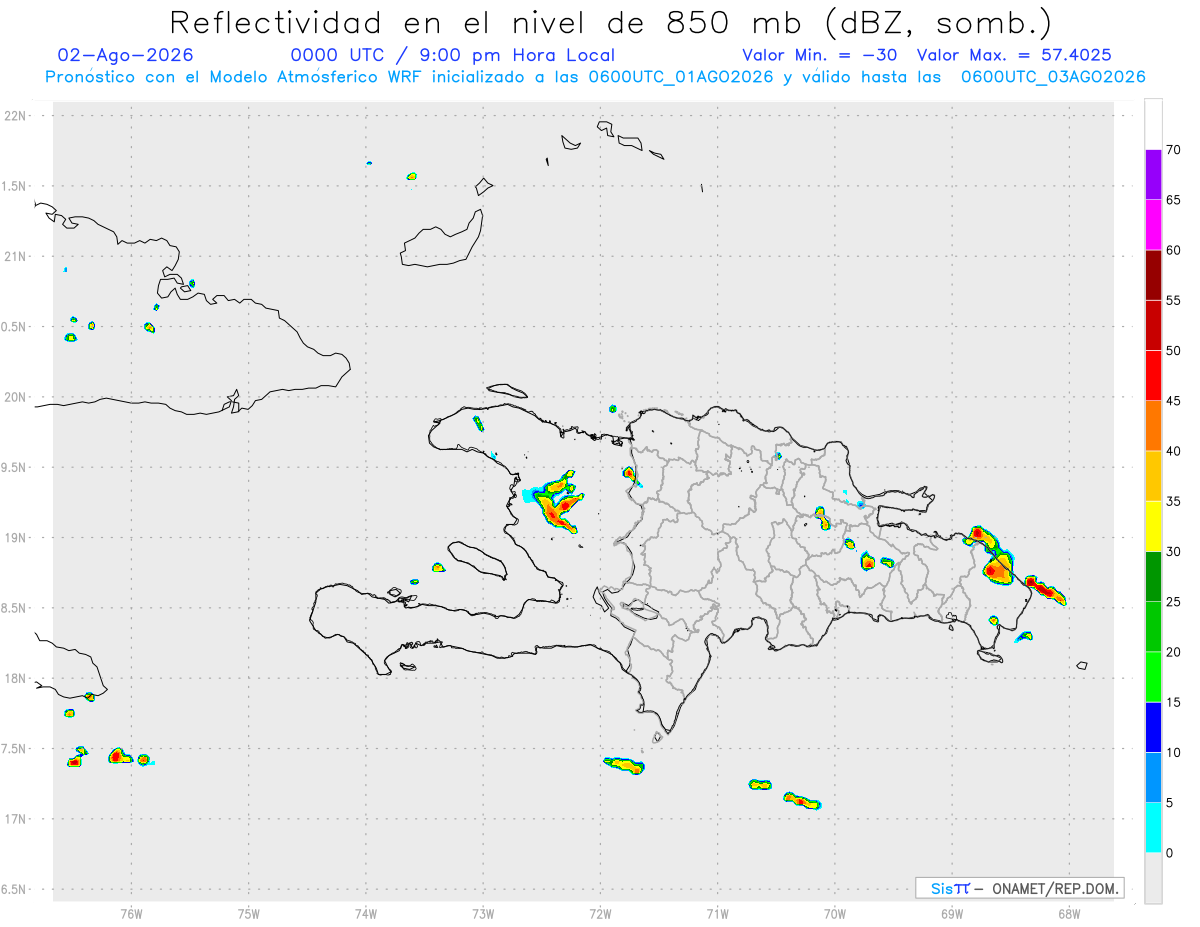Image resolution: width=1200 pixels, height=927 pixels.
Task: Click the 72W longitude label
Action: point(600,912)
